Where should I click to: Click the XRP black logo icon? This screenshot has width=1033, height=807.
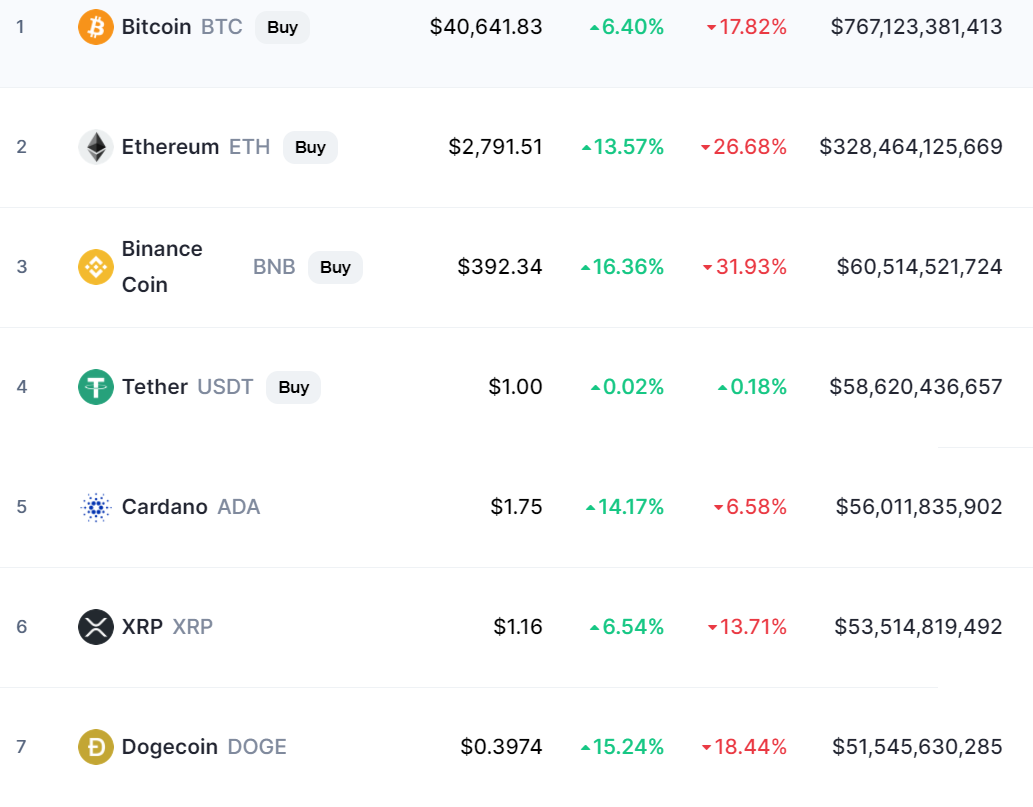click(96, 626)
